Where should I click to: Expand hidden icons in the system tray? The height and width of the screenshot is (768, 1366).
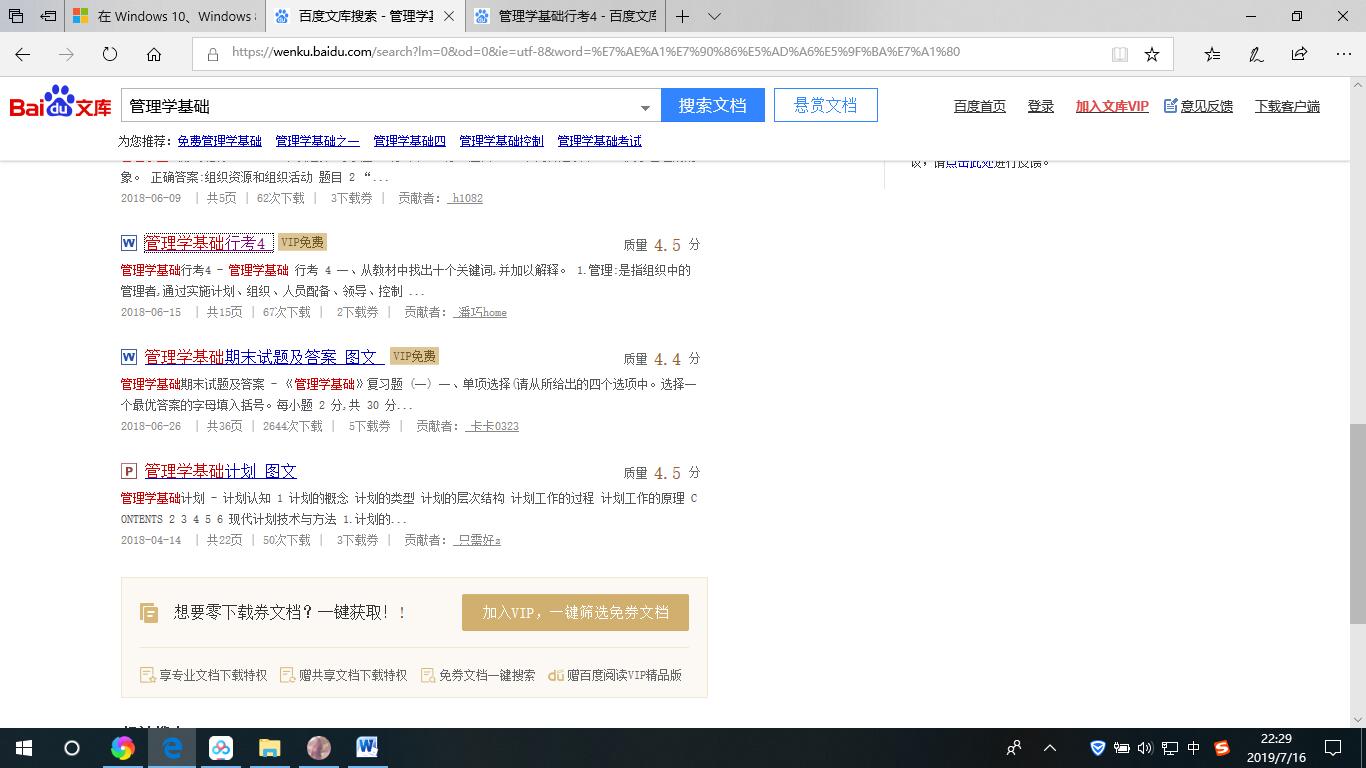pos(1050,747)
